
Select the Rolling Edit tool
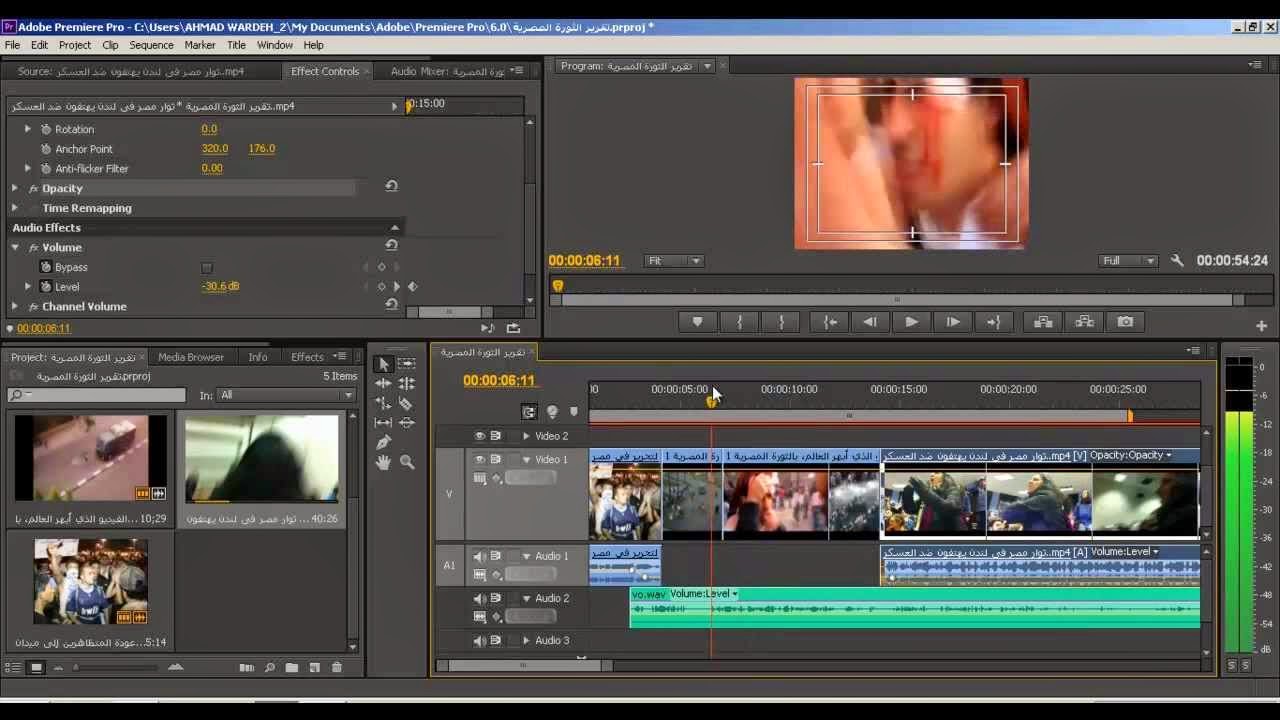point(406,384)
